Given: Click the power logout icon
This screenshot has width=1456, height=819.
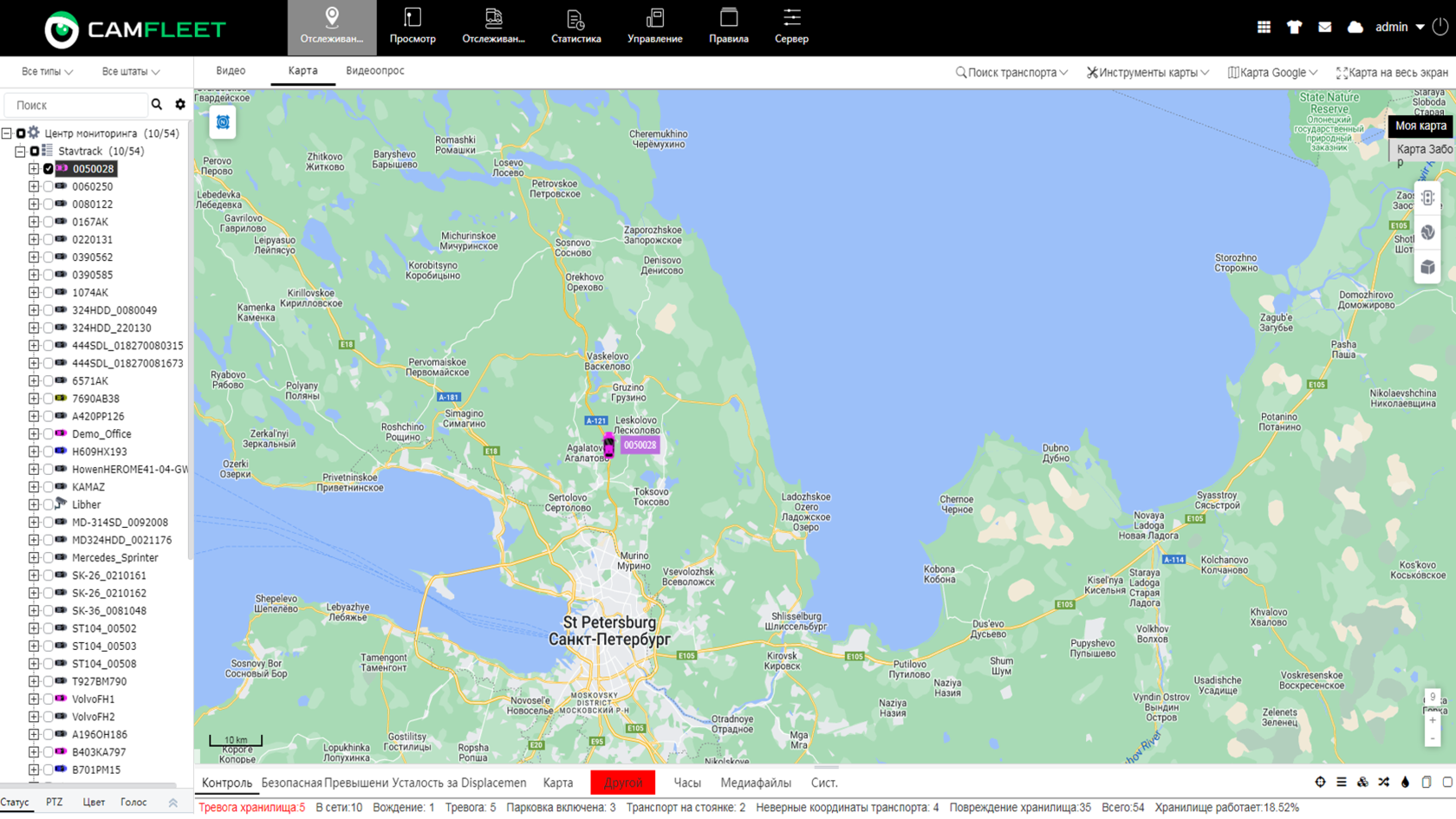Looking at the screenshot, I should [1440, 27].
